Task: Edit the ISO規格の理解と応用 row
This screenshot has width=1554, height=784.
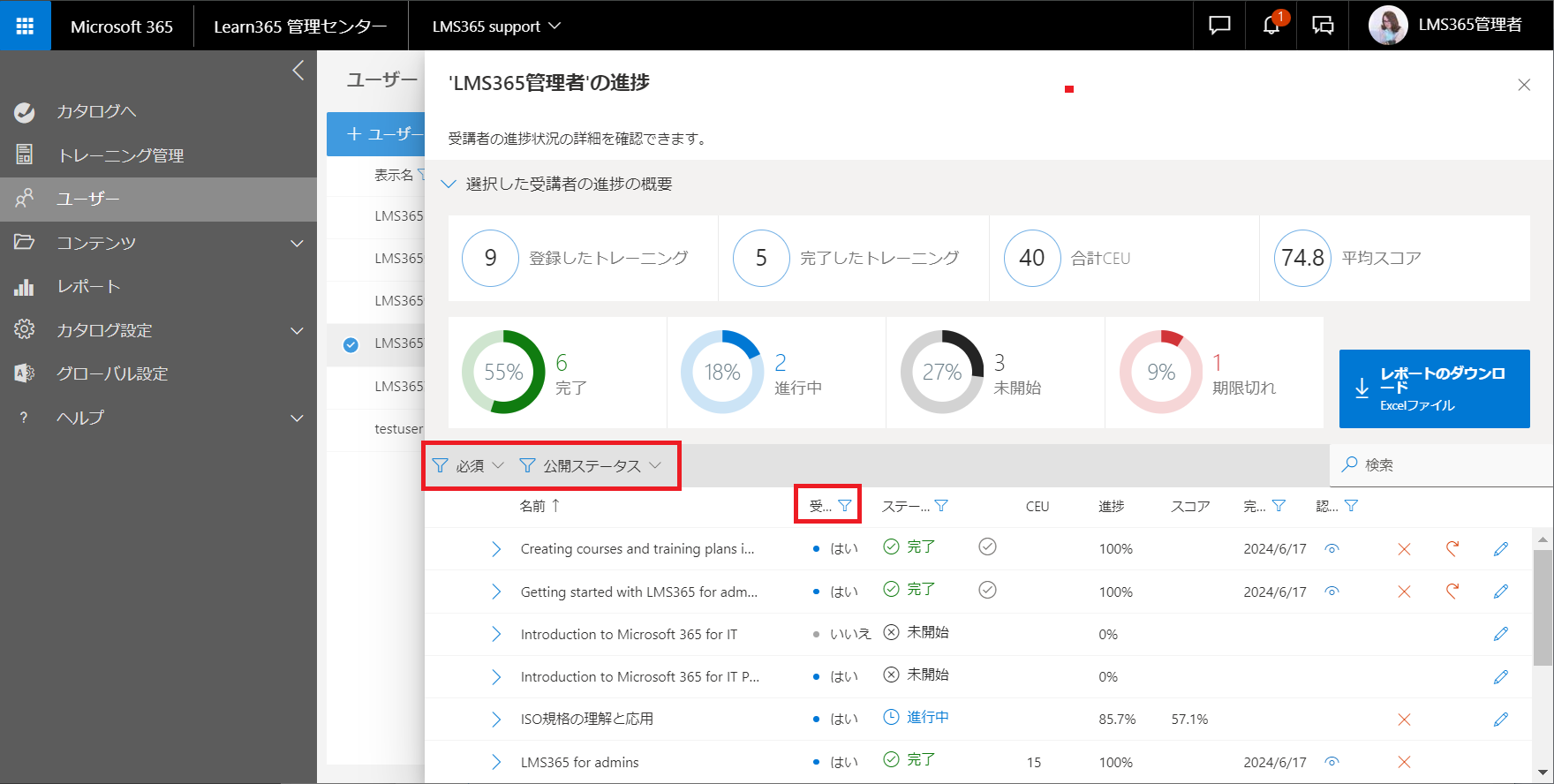Action: [x=1501, y=720]
